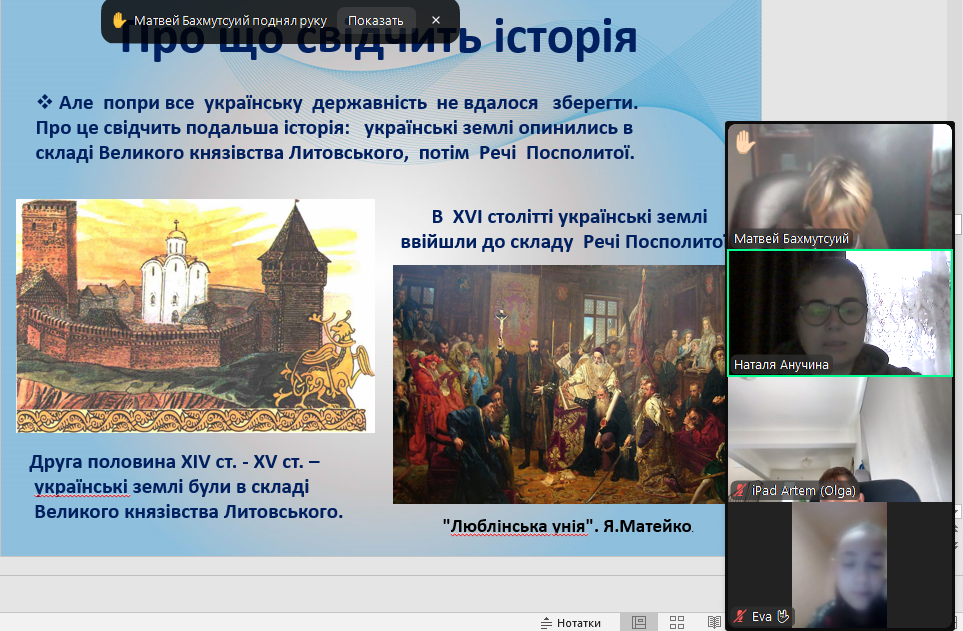Click the hand gesture icon after Eva's name
This screenshot has width=963, height=631.
782,616
